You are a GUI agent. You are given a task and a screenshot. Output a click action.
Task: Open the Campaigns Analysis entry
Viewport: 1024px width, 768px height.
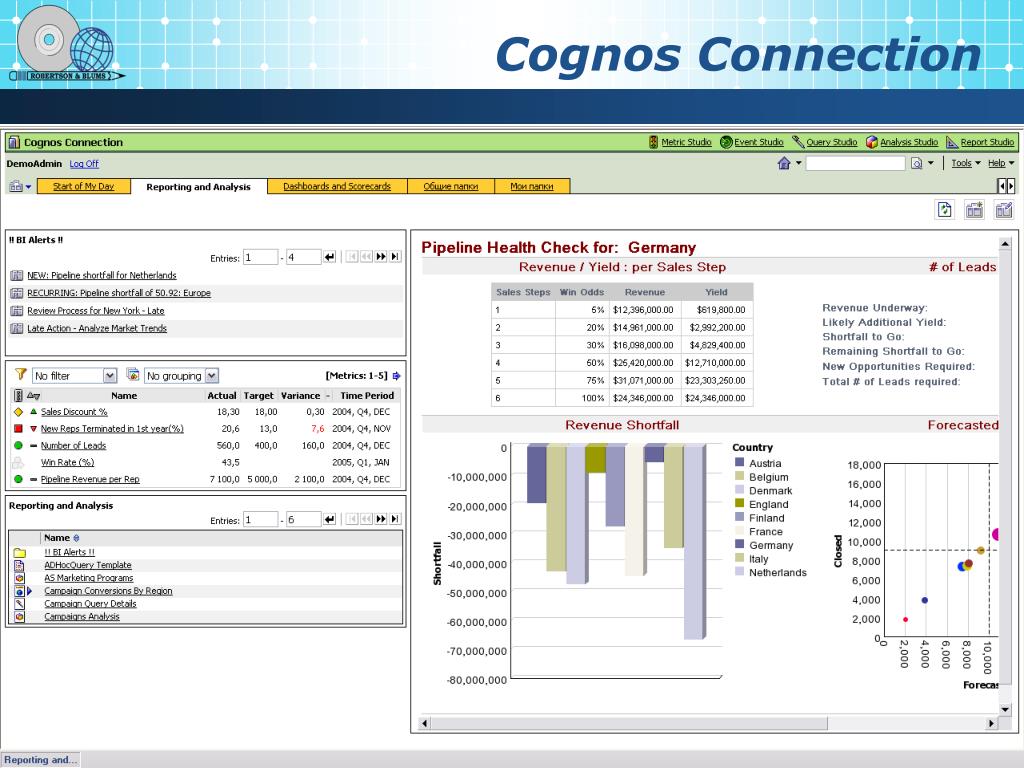tap(82, 616)
